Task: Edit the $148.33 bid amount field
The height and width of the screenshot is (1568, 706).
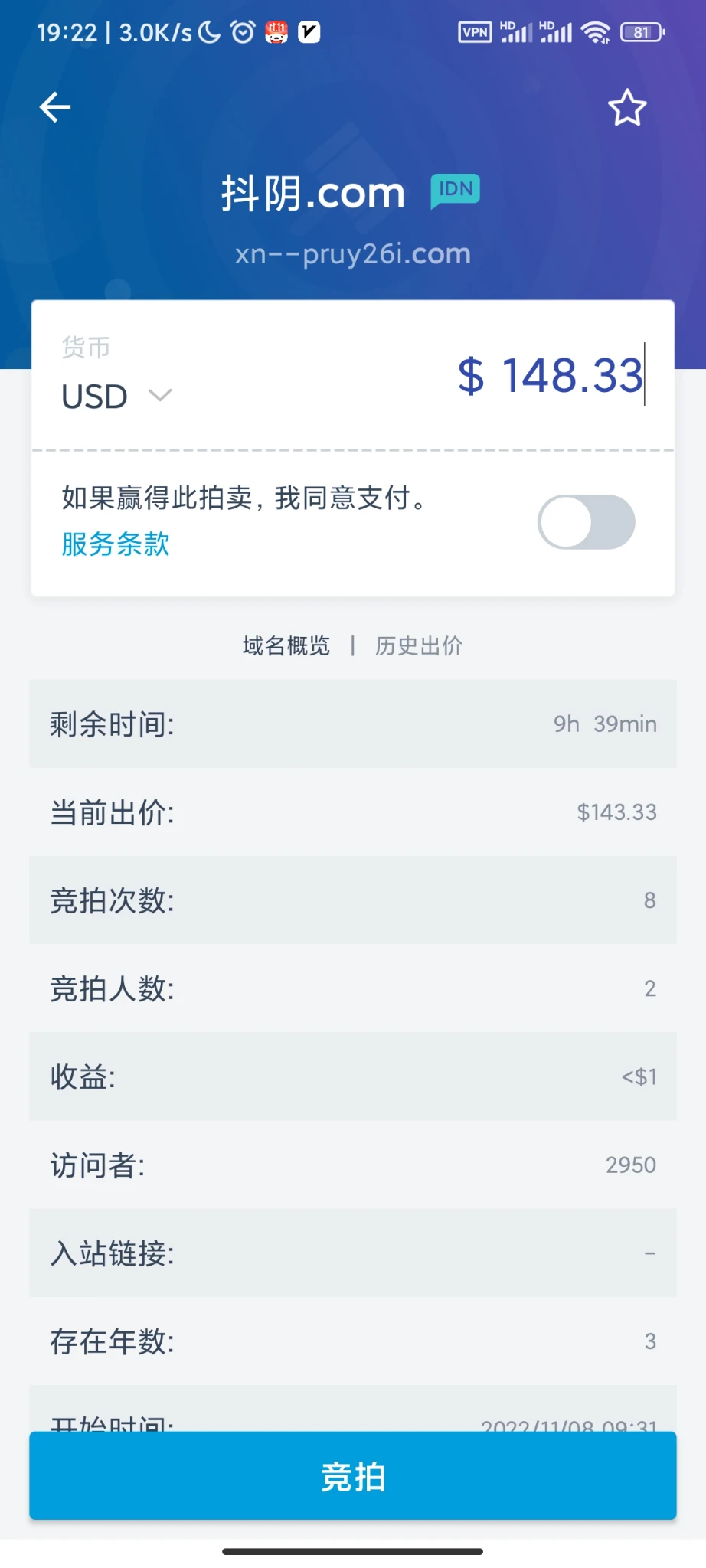Action: coord(551,375)
